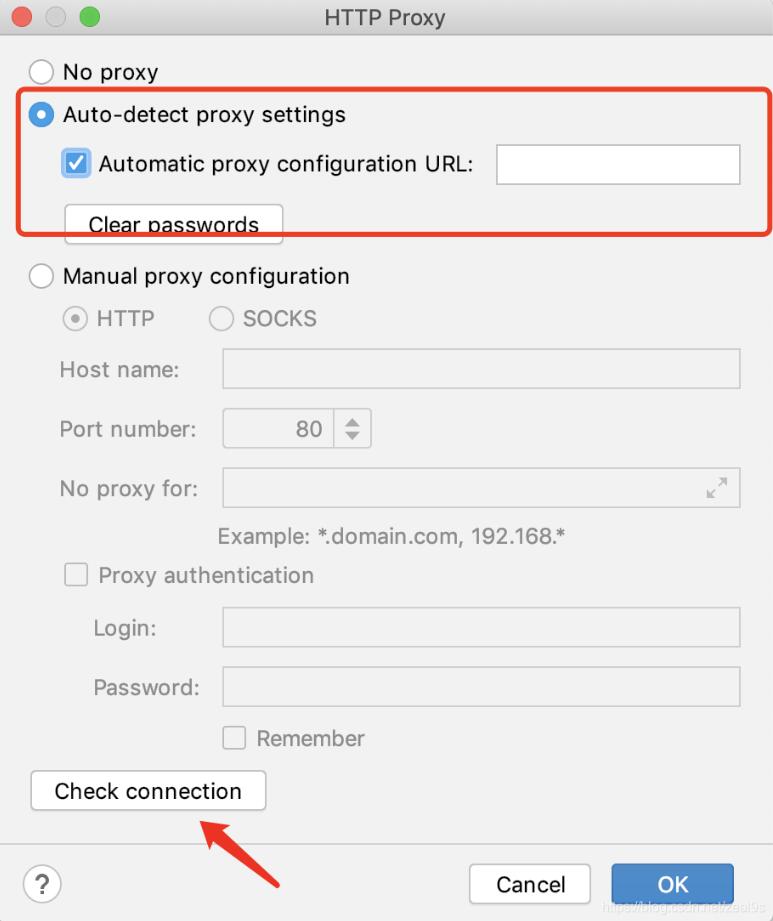Choose the SOCKS proxy type
Viewport: 773px width, 921px height.
221,319
